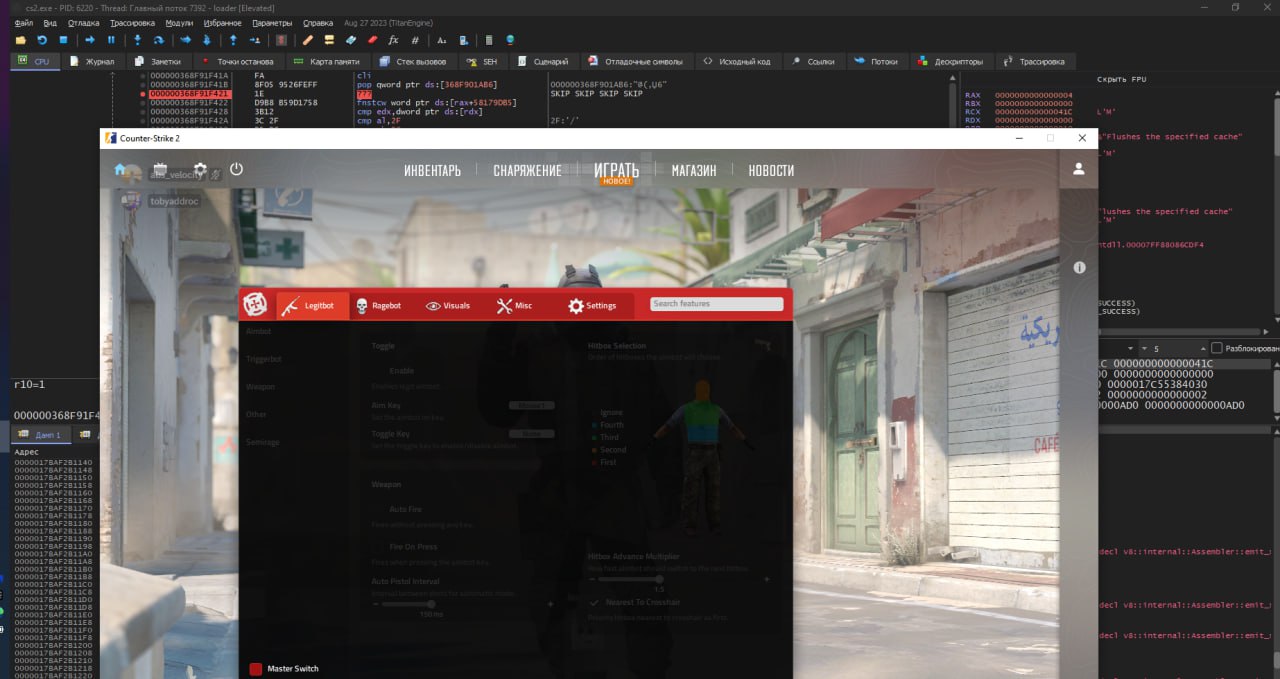
Task: Toggle the Auto Fire checkbox
Action: pyautogui.click(x=377, y=509)
